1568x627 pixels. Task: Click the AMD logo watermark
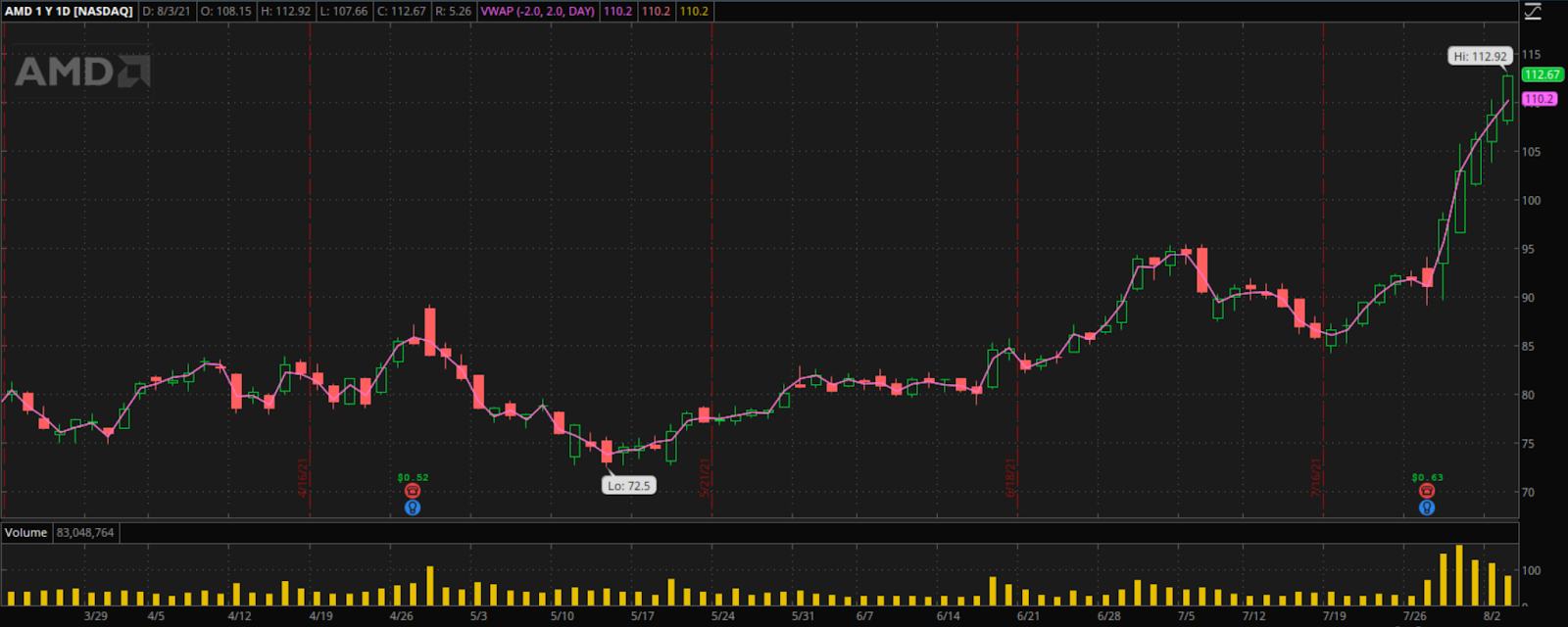tap(82, 72)
